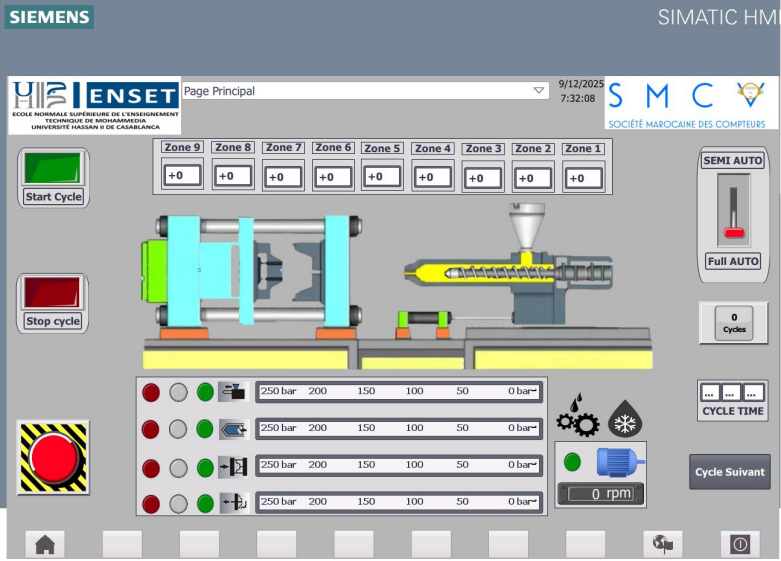Toggle green lamp beside injection carriage icon
The width and height of the screenshot is (781, 561).
205,392
